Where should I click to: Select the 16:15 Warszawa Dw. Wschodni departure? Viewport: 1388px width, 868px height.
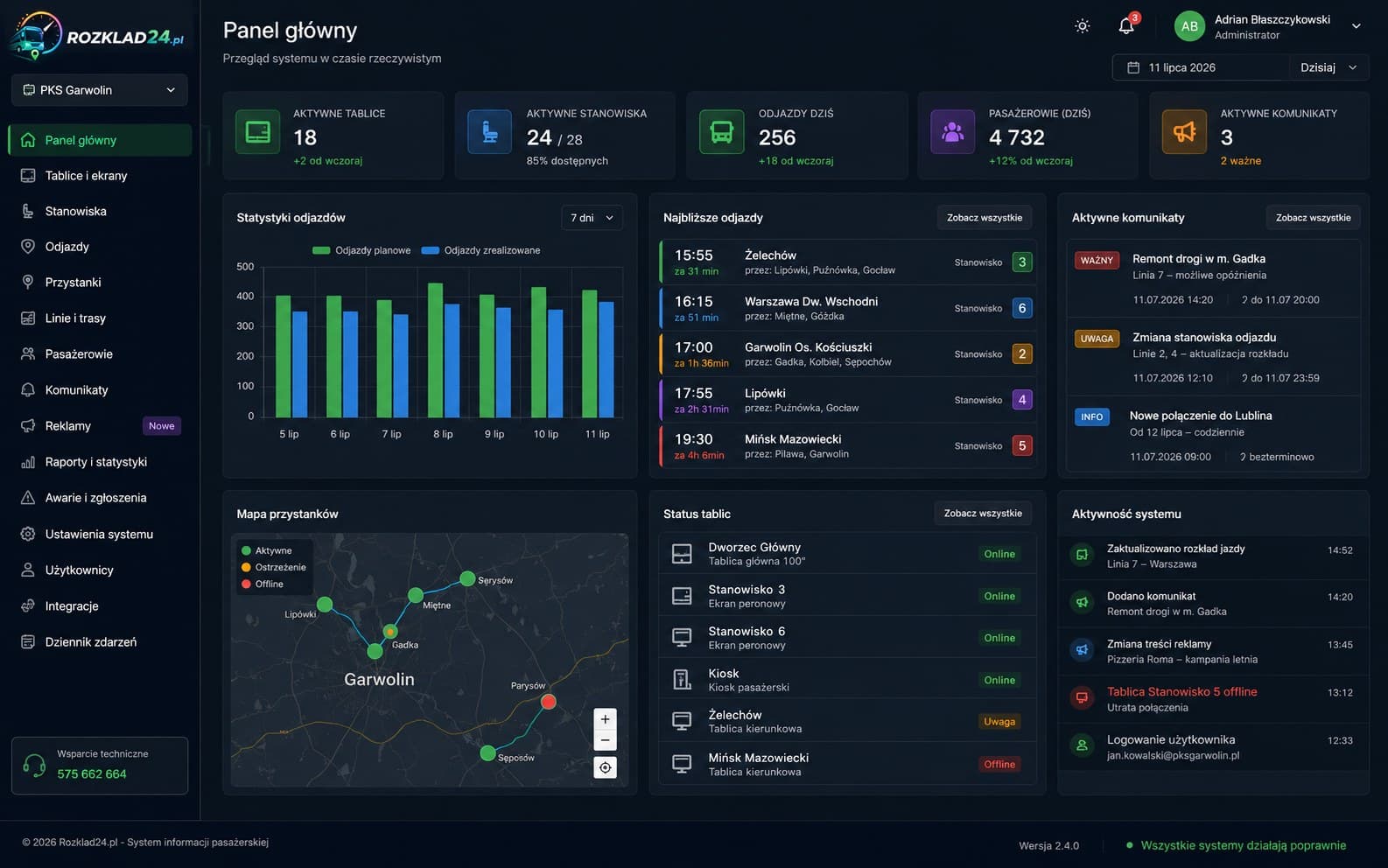pyautogui.click(x=848, y=308)
